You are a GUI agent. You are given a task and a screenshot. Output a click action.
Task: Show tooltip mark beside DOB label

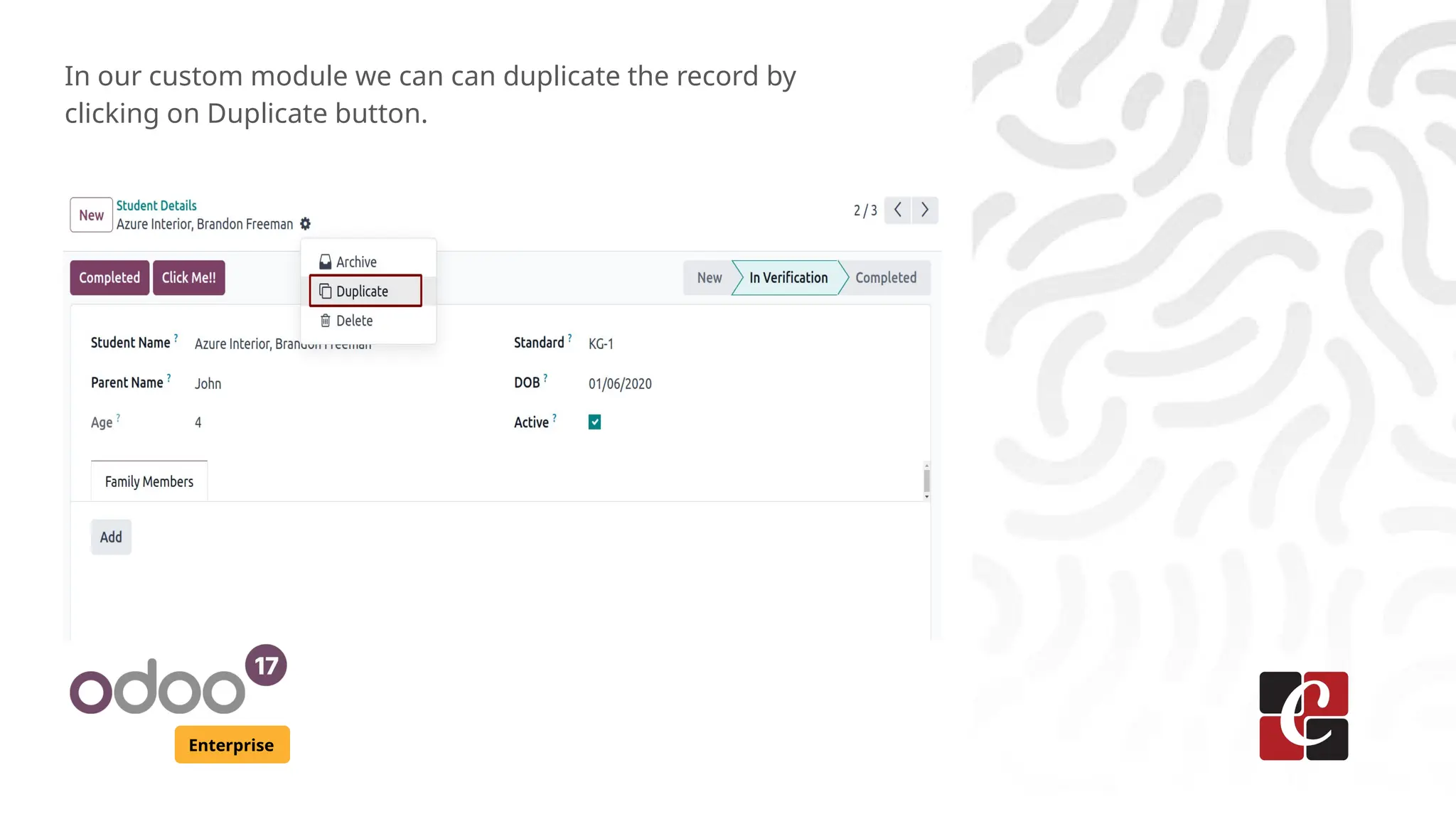tap(545, 378)
